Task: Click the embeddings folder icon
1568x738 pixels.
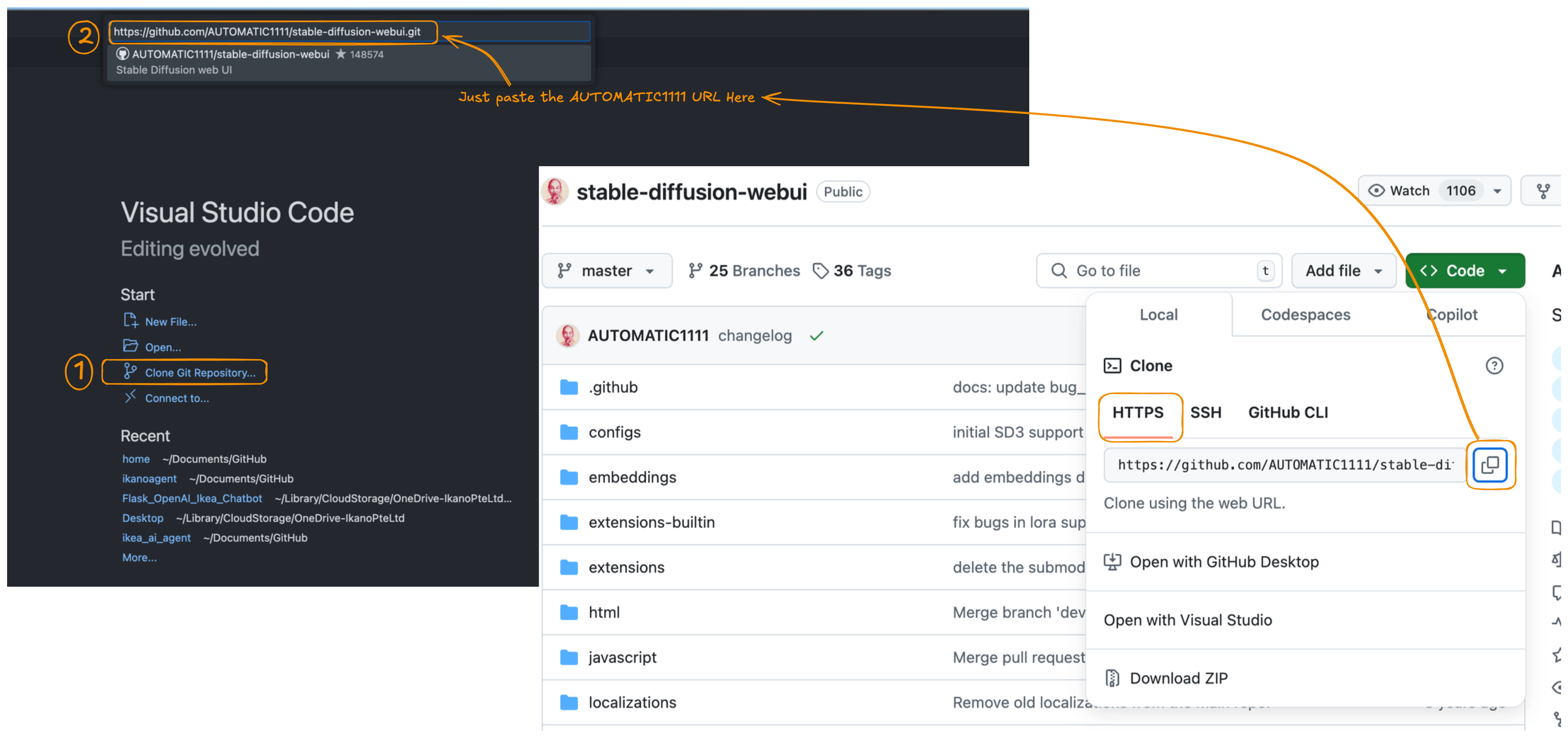Action: click(569, 477)
